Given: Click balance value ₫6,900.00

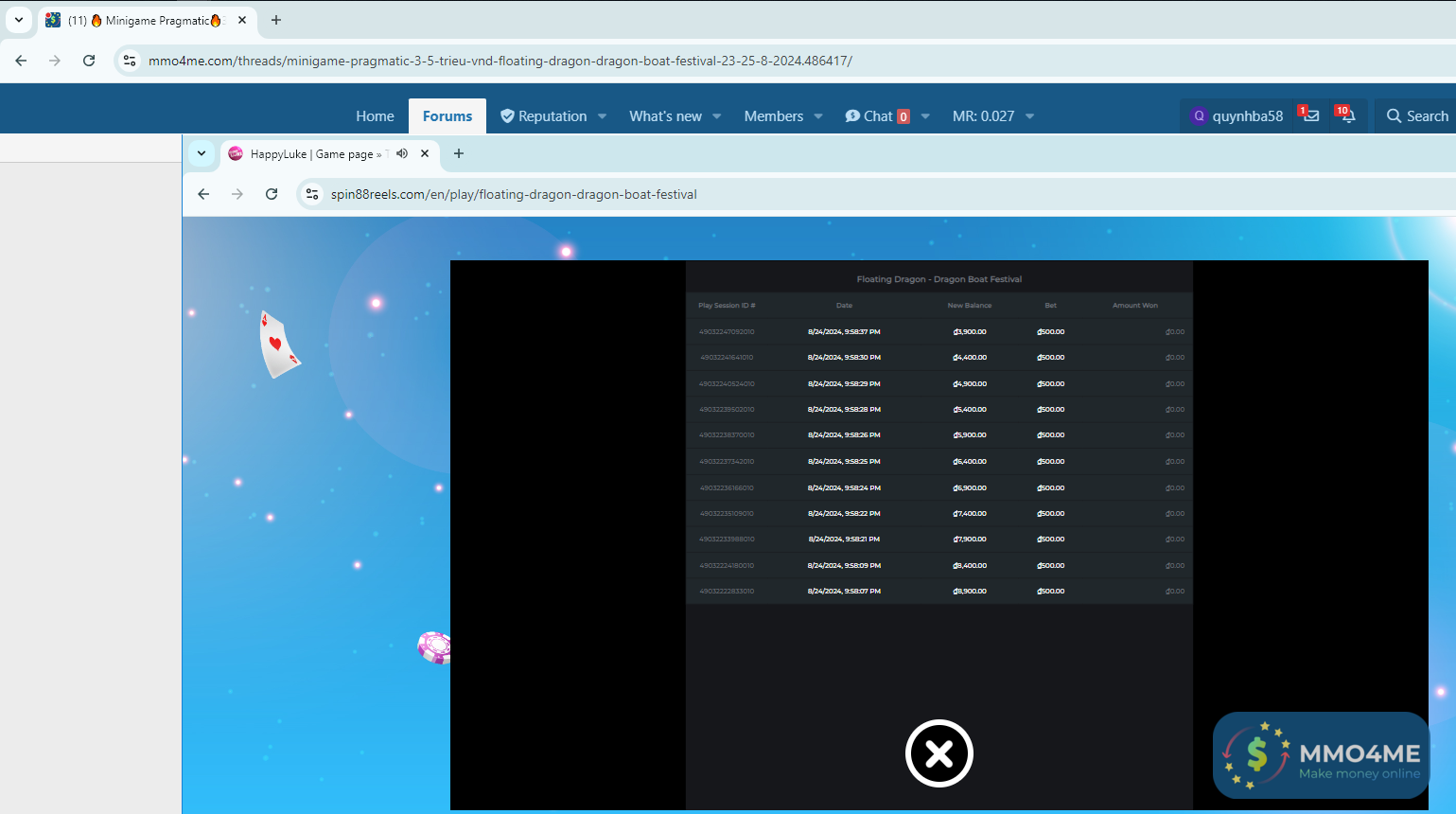Looking at the screenshot, I should click(970, 488).
